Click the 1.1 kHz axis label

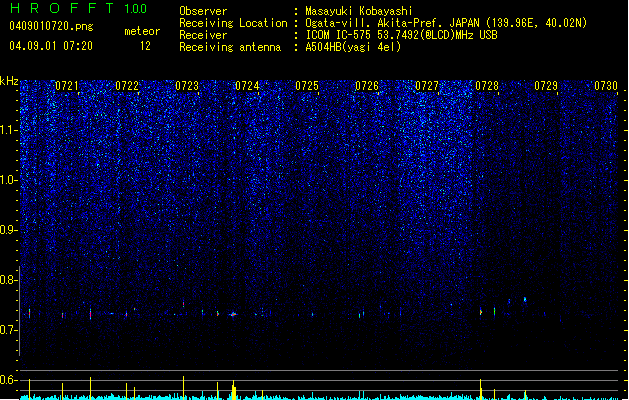click(9, 130)
